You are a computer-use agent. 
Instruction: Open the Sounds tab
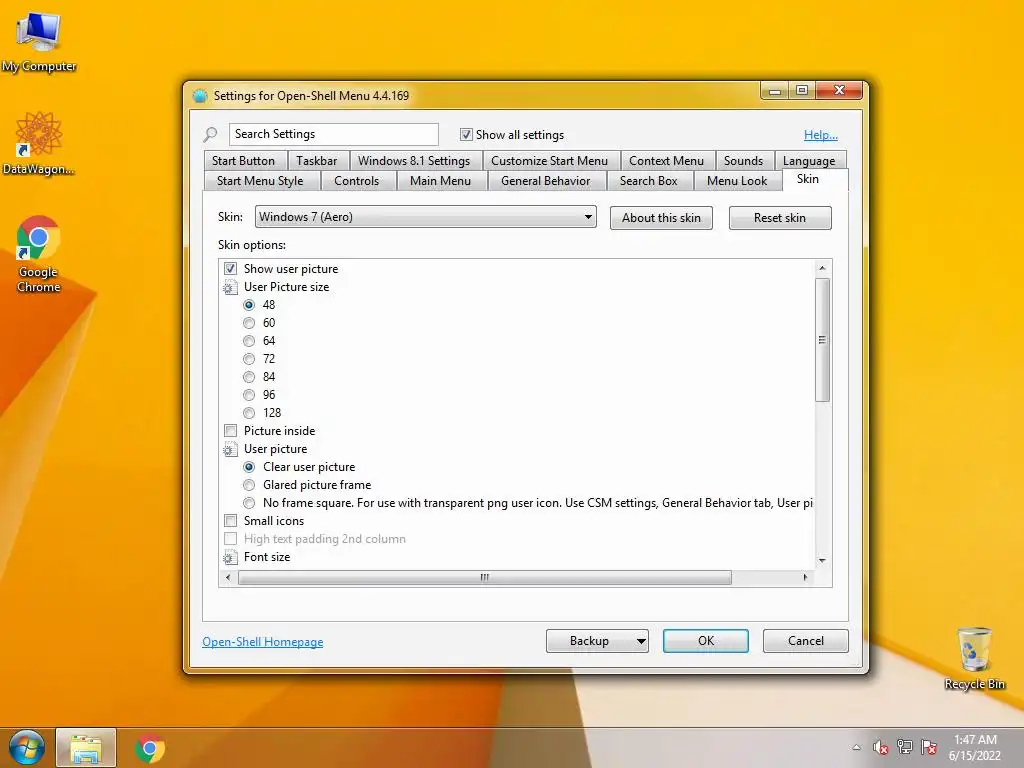(743, 161)
